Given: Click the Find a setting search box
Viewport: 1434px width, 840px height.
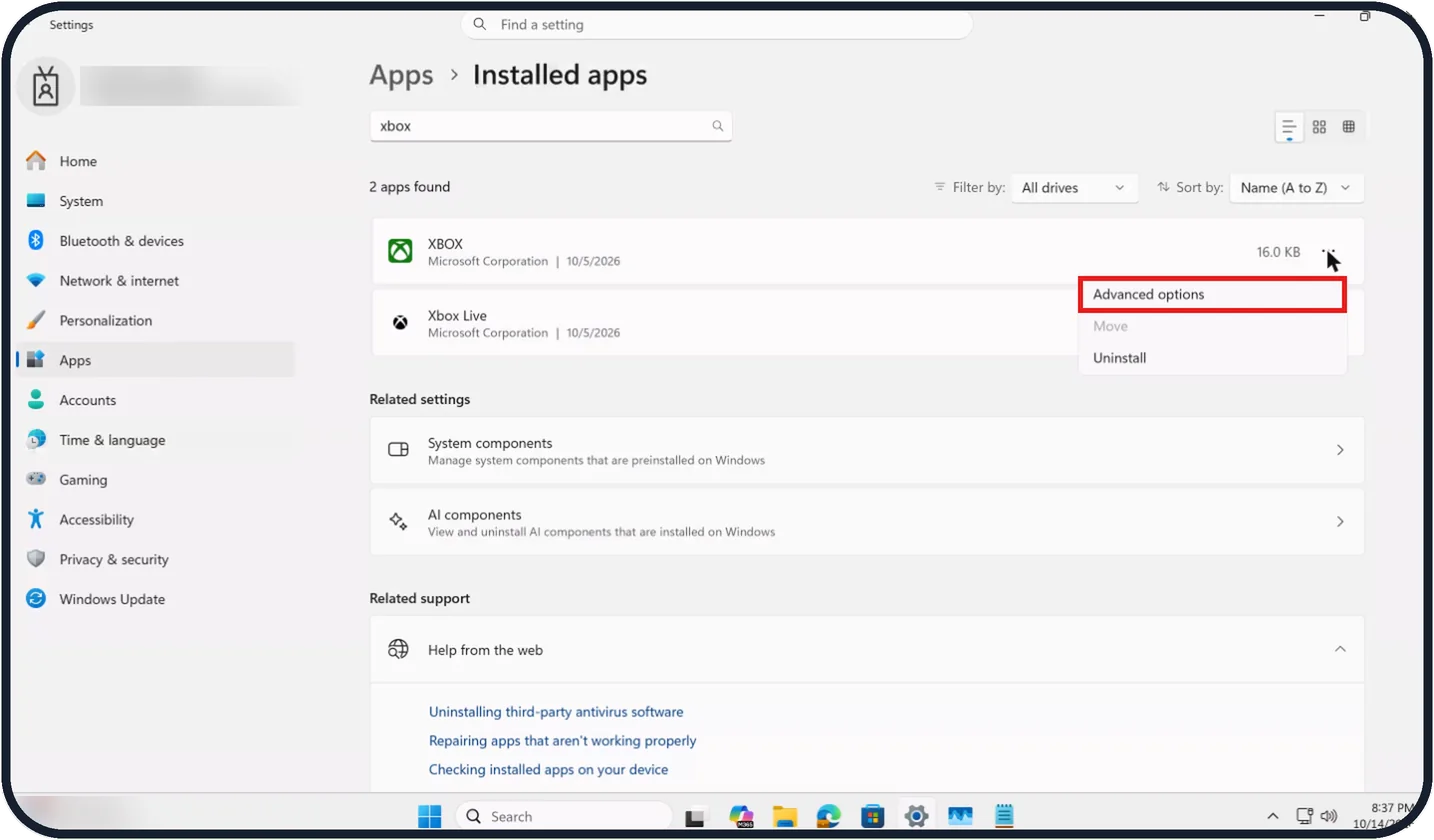Looking at the screenshot, I should [717, 24].
